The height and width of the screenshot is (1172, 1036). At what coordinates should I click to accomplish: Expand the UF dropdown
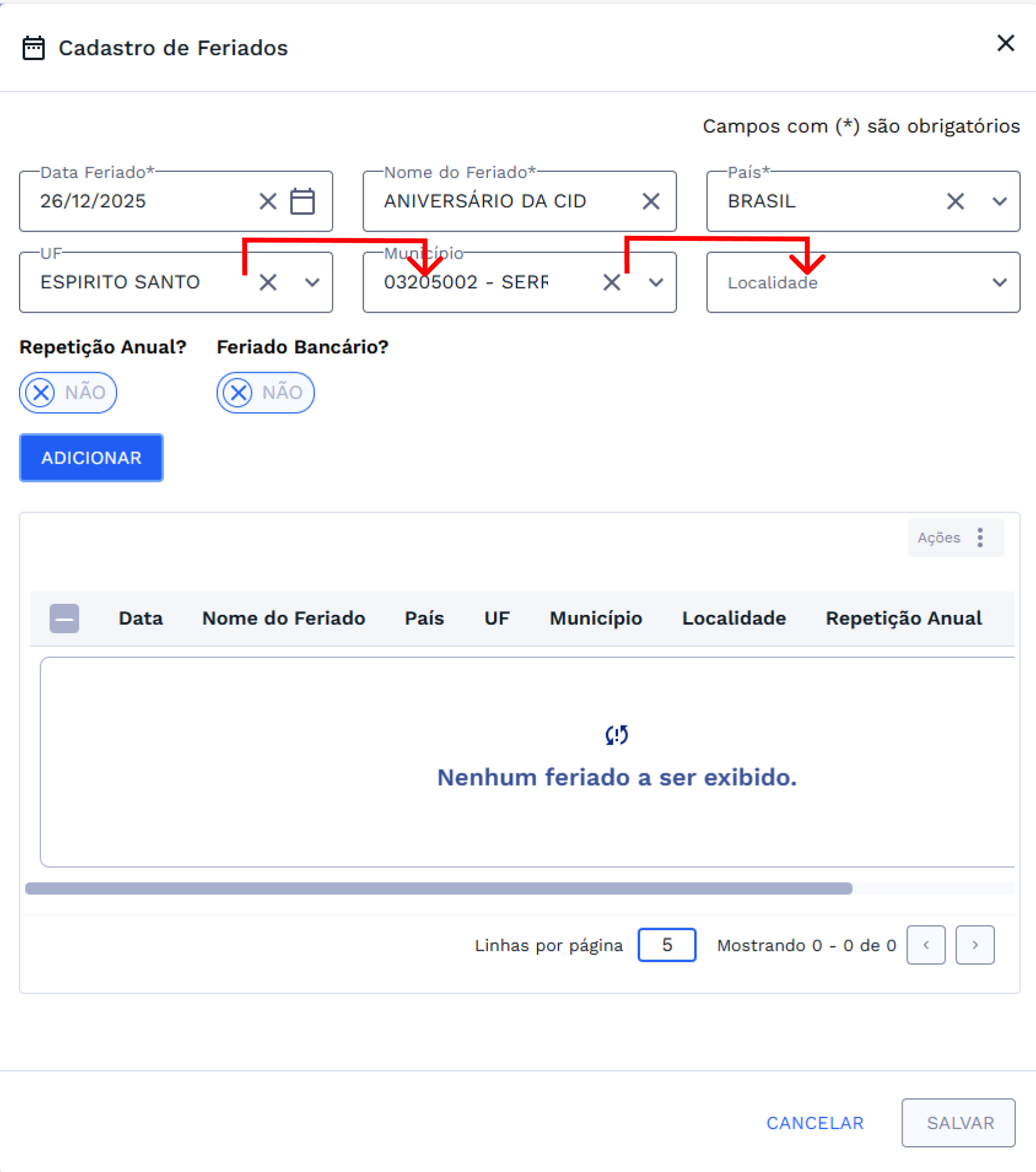[x=312, y=283]
